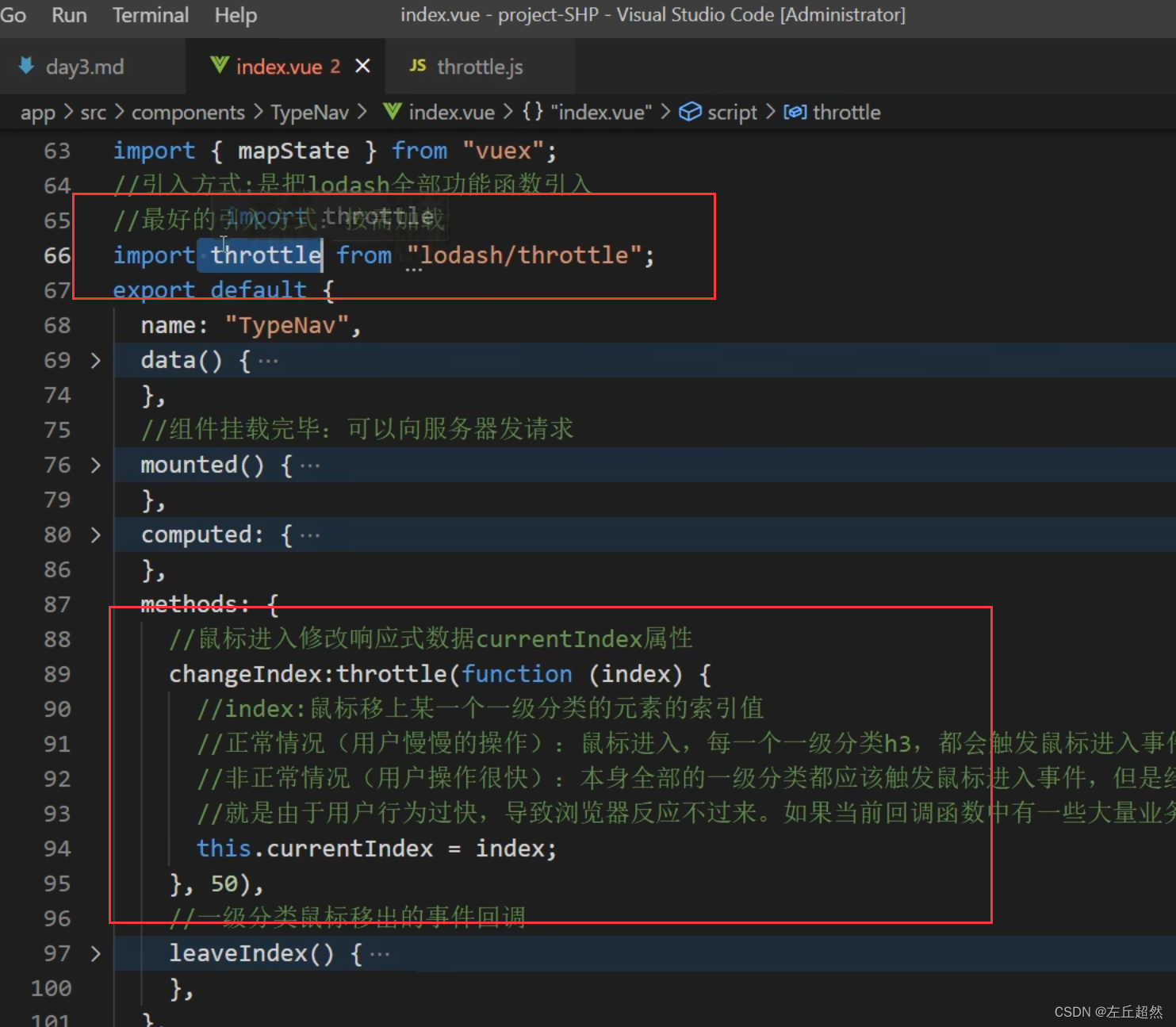Click line number 89 in the gutter

coord(57,675)
